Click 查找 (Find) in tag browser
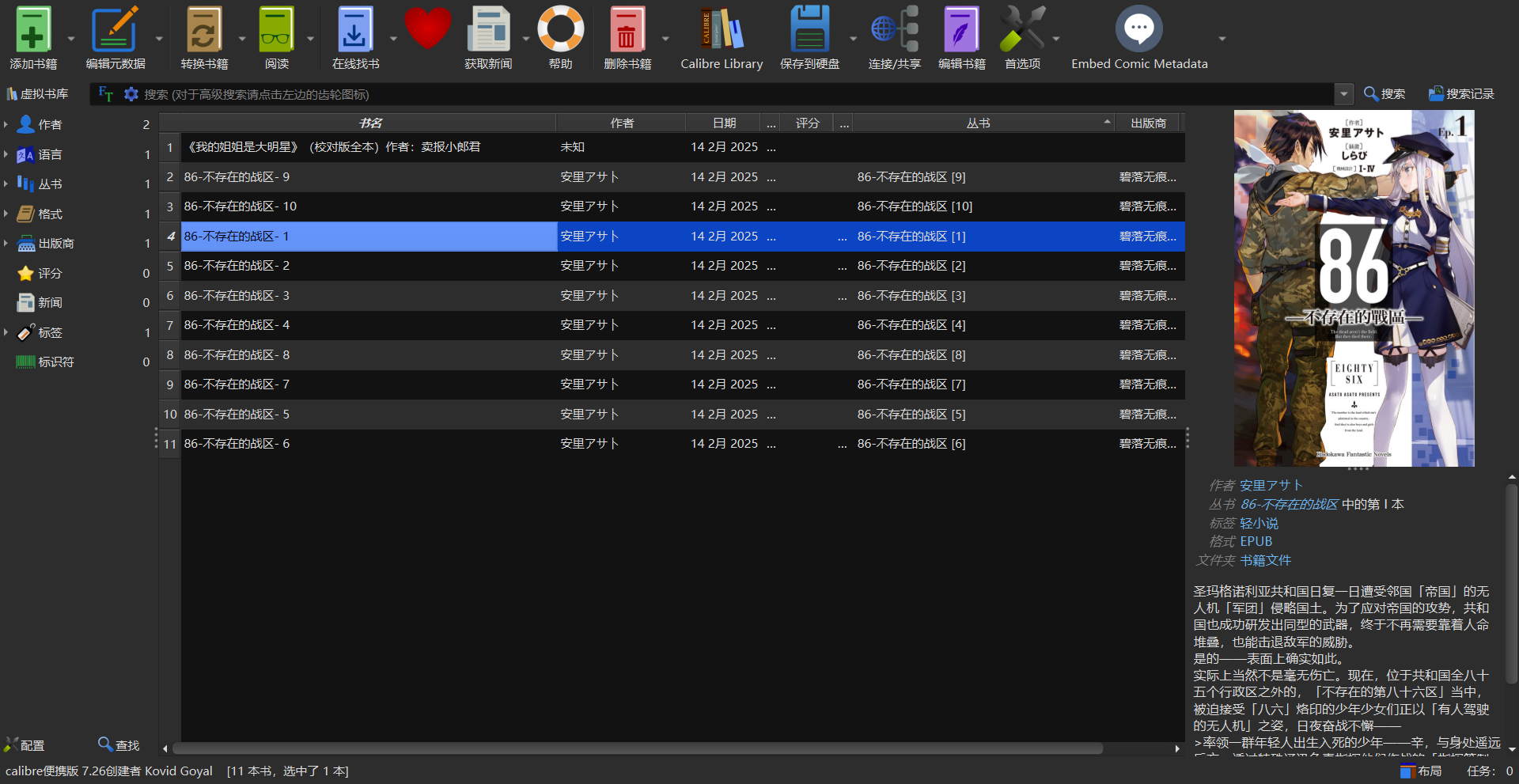 (x=119, y=745)
